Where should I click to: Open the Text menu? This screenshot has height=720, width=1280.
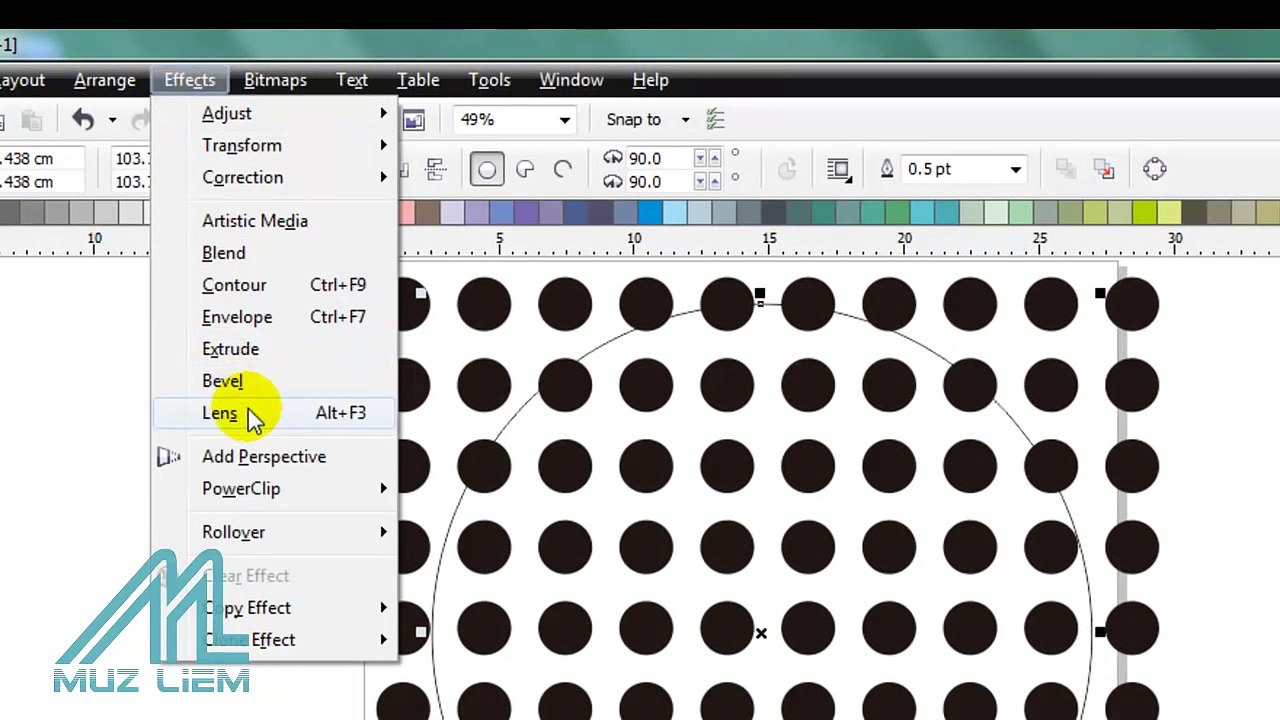pyautogui.click(x=352, y=80)
